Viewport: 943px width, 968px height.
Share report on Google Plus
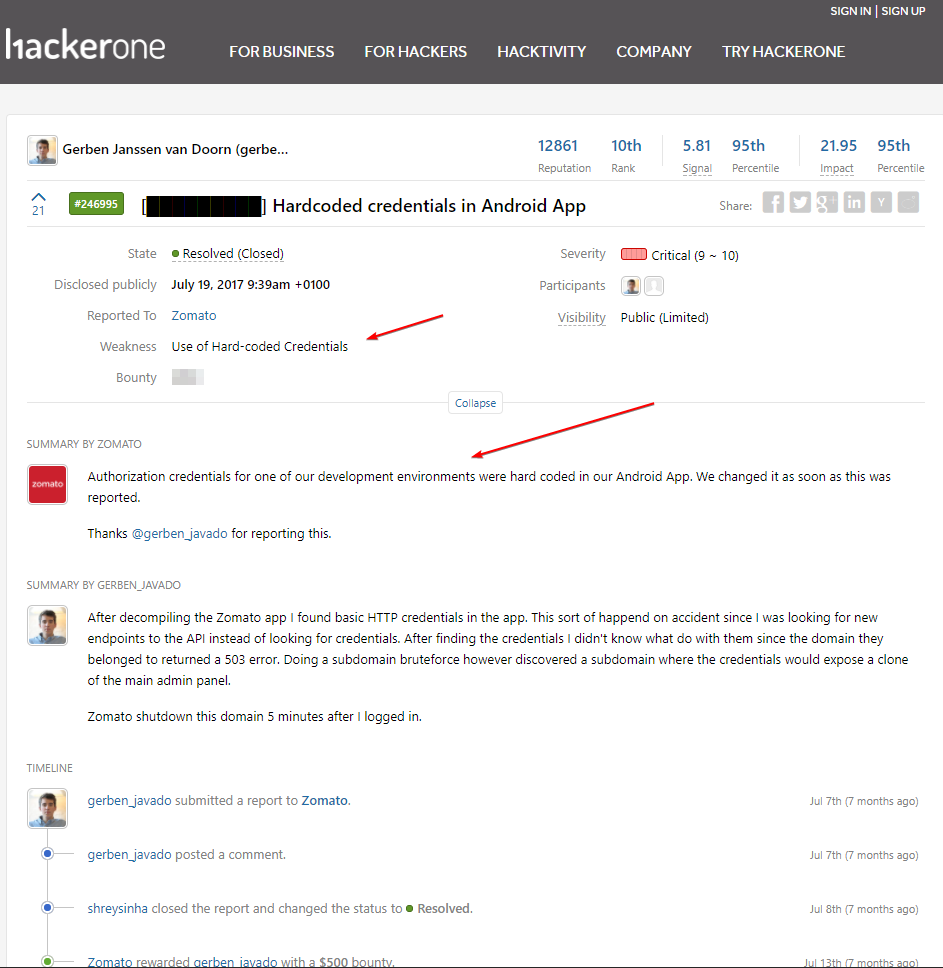coord(827,202)
